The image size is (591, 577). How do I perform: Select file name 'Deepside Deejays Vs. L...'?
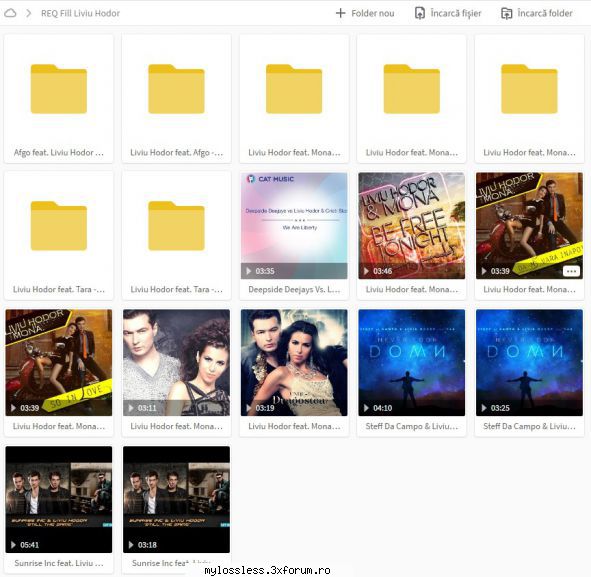294,289
